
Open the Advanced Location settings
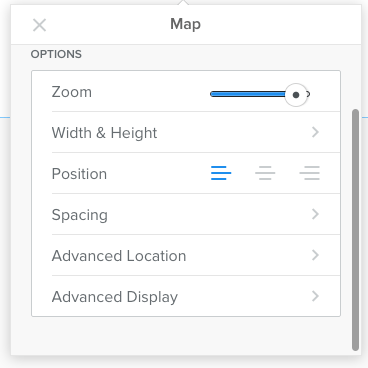pos(196,255)
